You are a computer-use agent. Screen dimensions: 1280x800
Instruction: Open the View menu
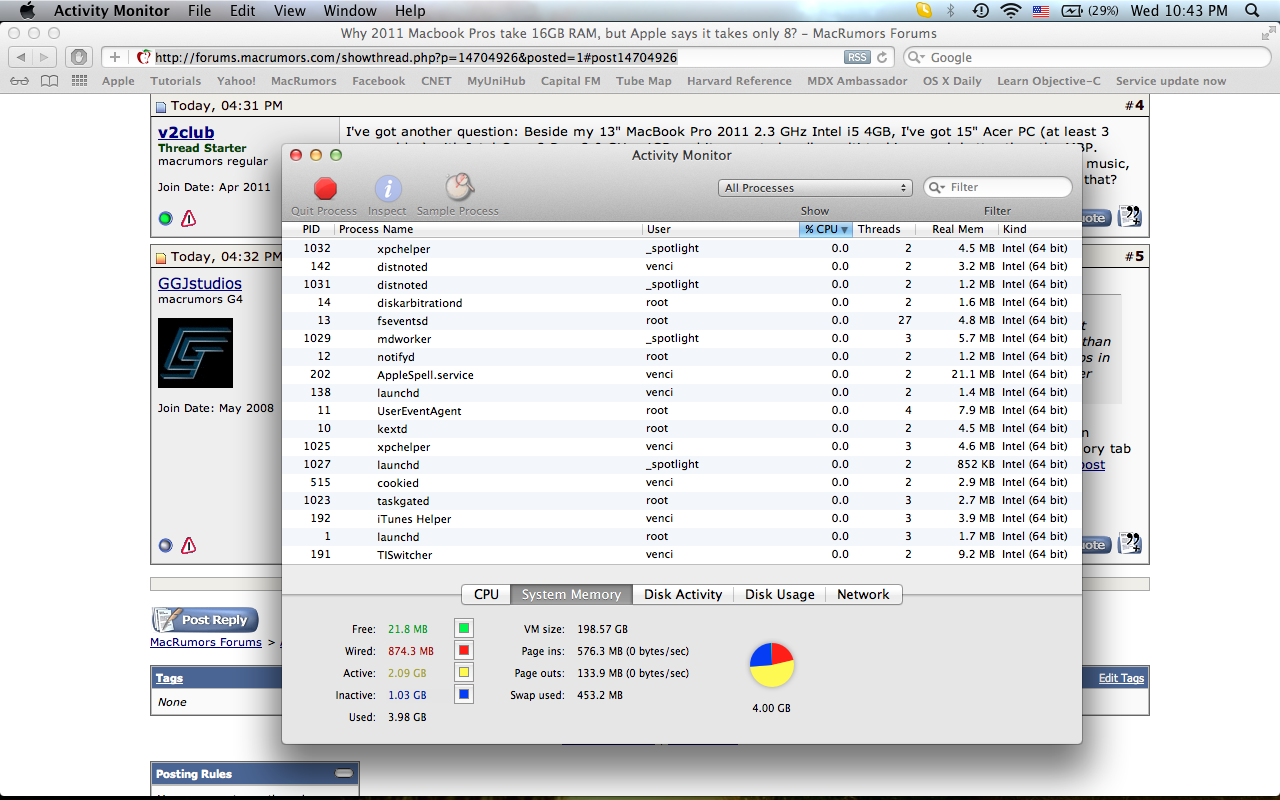pyautogui.click(x=289, y=11)
